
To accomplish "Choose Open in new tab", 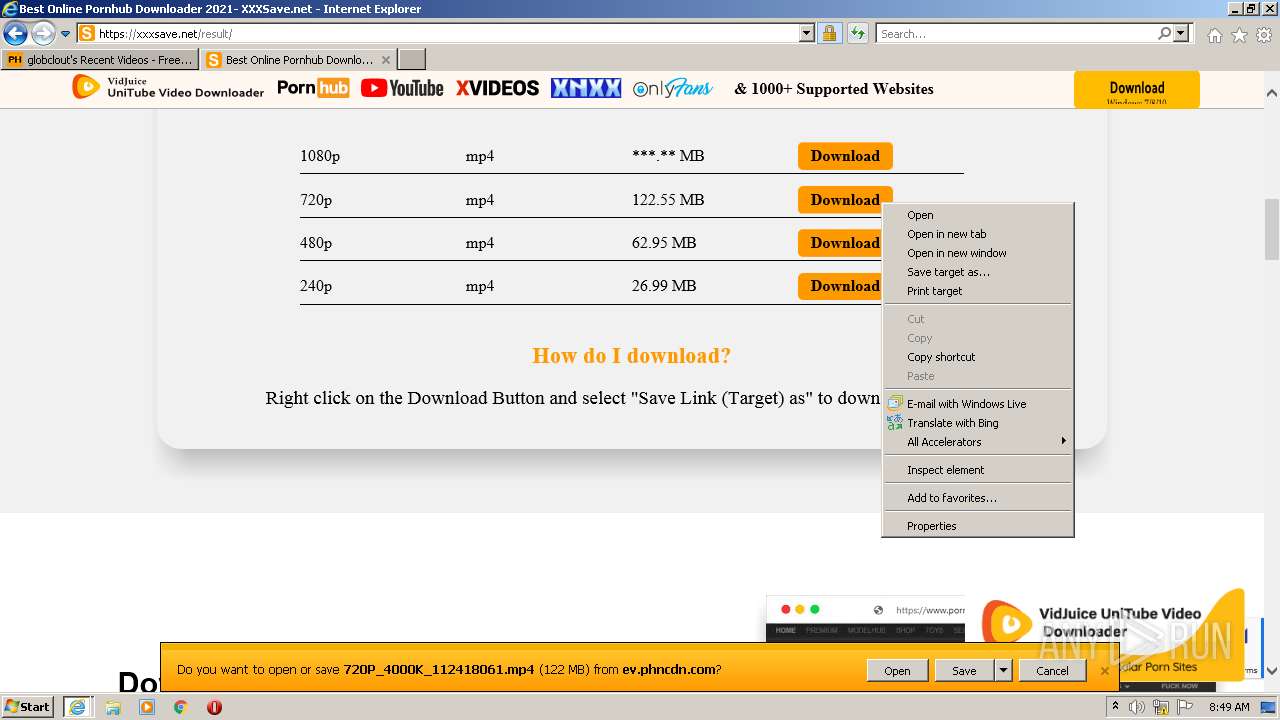I will [977, 234].
